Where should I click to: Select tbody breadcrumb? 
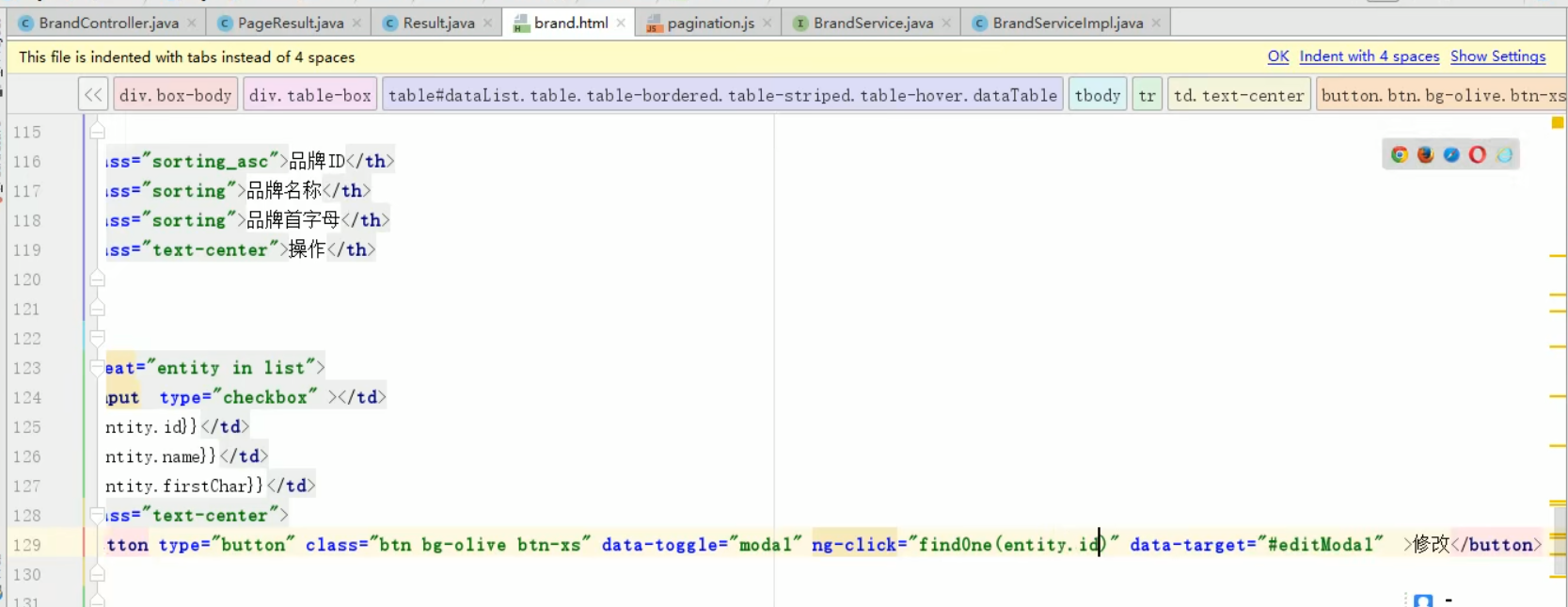click(x=1098, y=95)
